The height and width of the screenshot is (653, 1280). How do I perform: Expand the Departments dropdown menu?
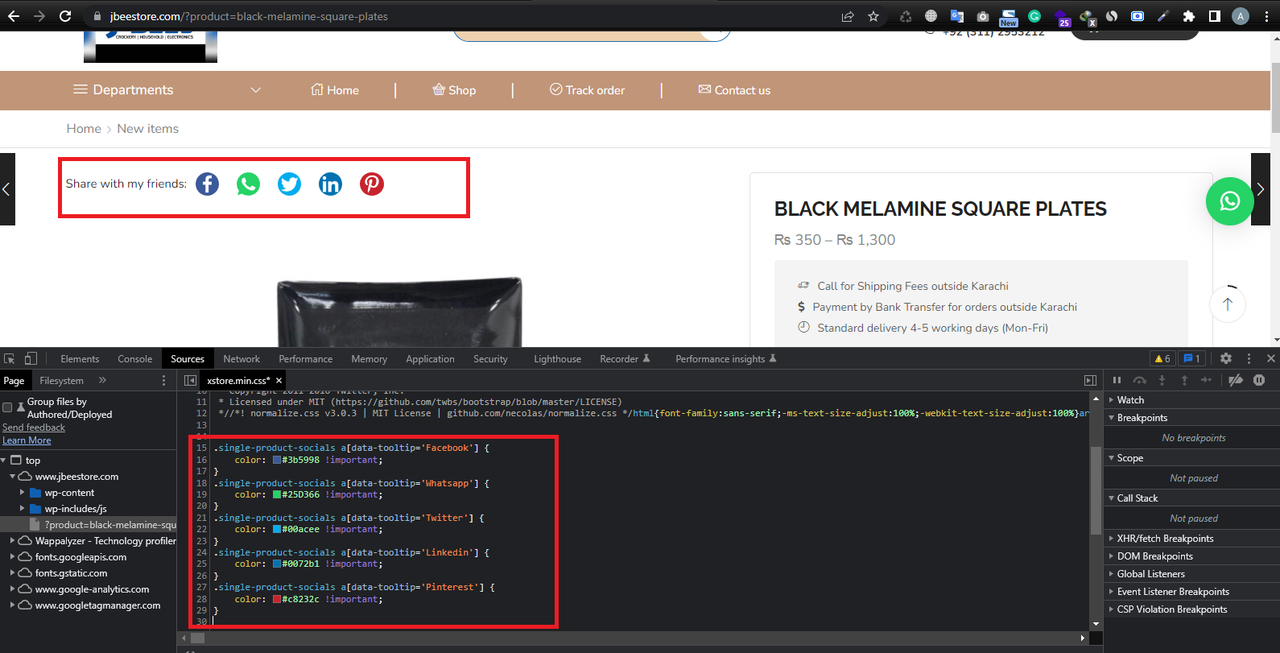(167, 90)
